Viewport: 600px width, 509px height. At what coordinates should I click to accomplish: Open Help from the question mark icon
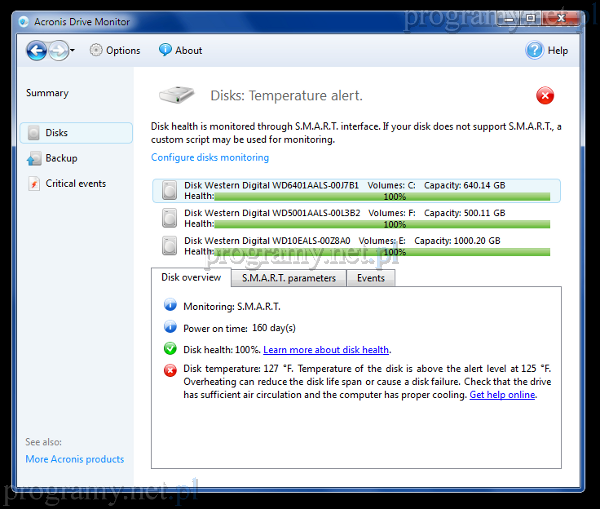click(535, 51)
